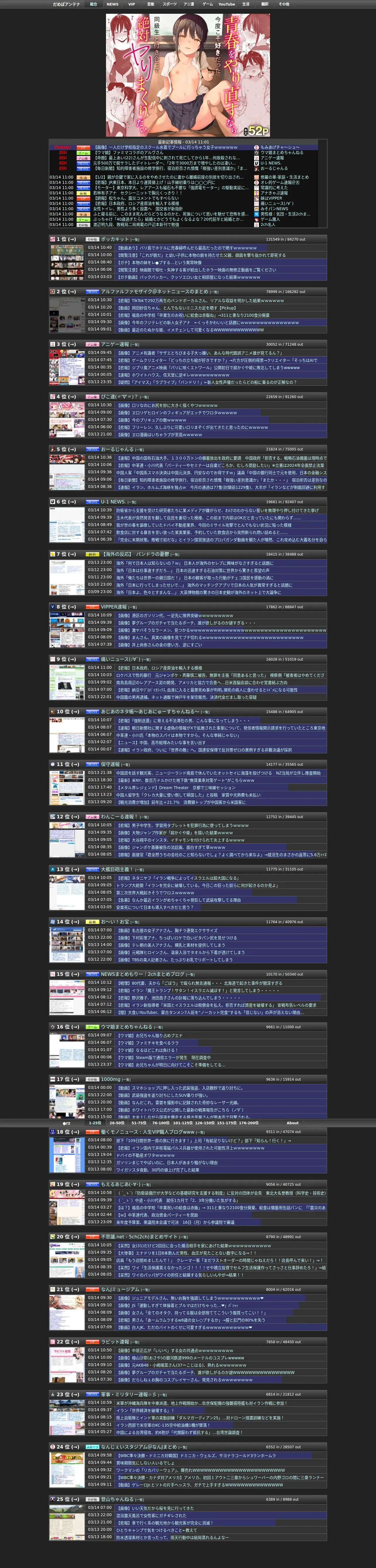This screenshot has height=1568, width=376.
Task: Click favicon of rank 6 U-1 NEWS.
Action: (52, 502)
